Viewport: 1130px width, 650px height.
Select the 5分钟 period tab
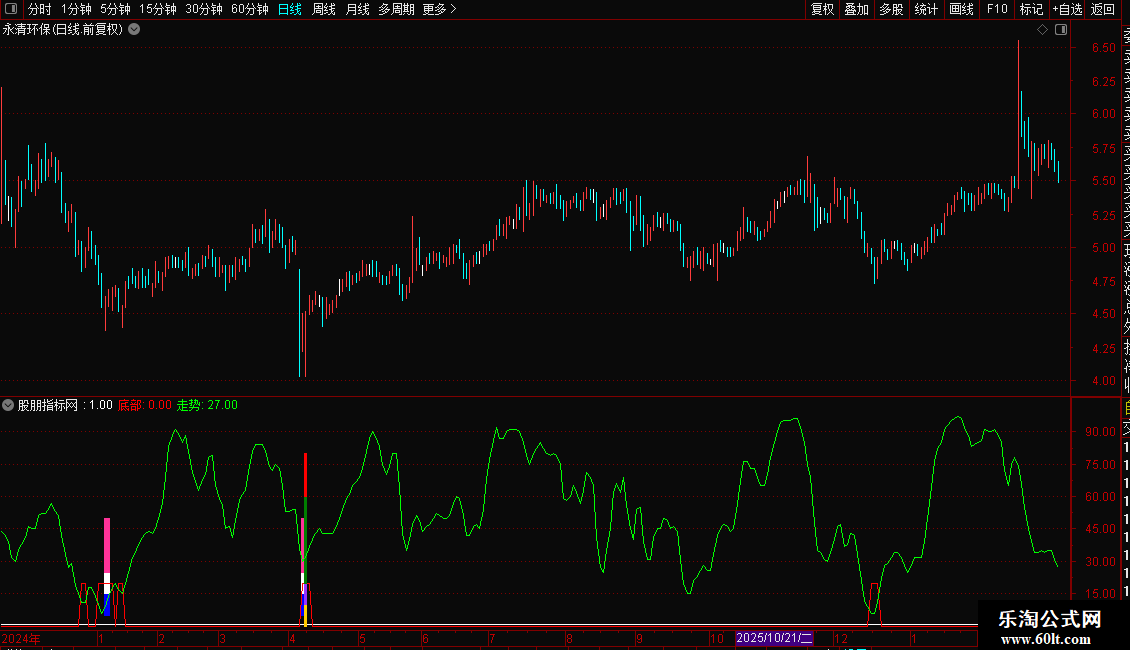coord(115,9)
